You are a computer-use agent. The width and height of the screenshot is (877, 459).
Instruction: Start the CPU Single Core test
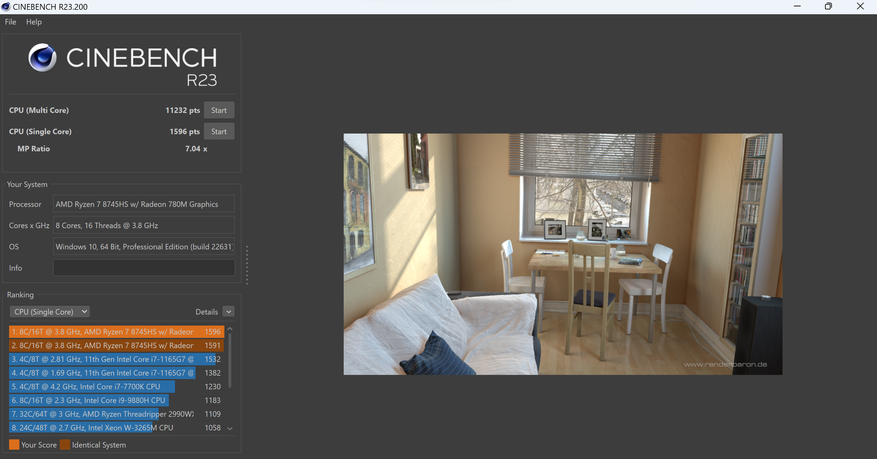coord(219,131)
